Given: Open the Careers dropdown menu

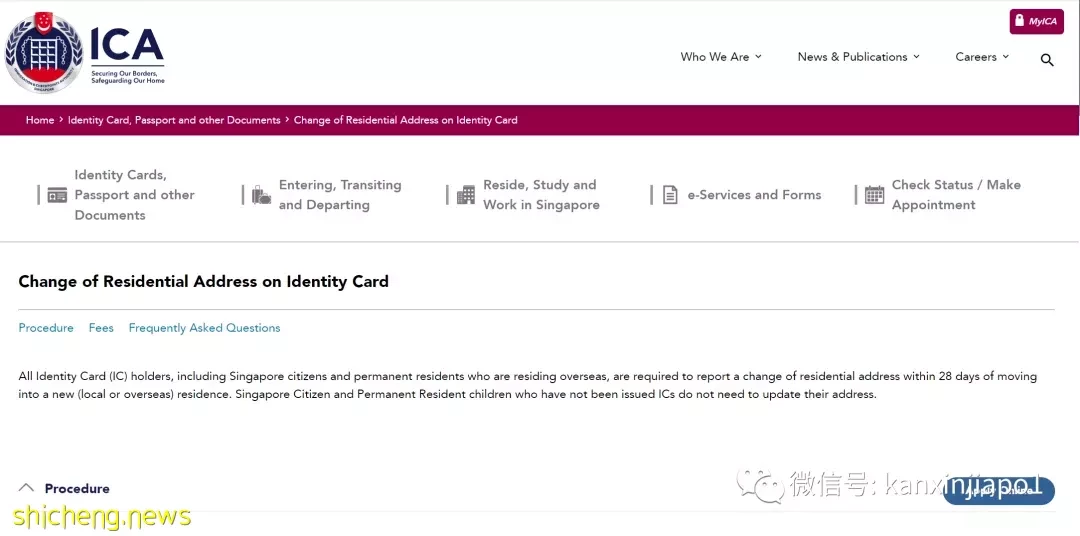Looking at the screenshot, I should coord(982,57).
